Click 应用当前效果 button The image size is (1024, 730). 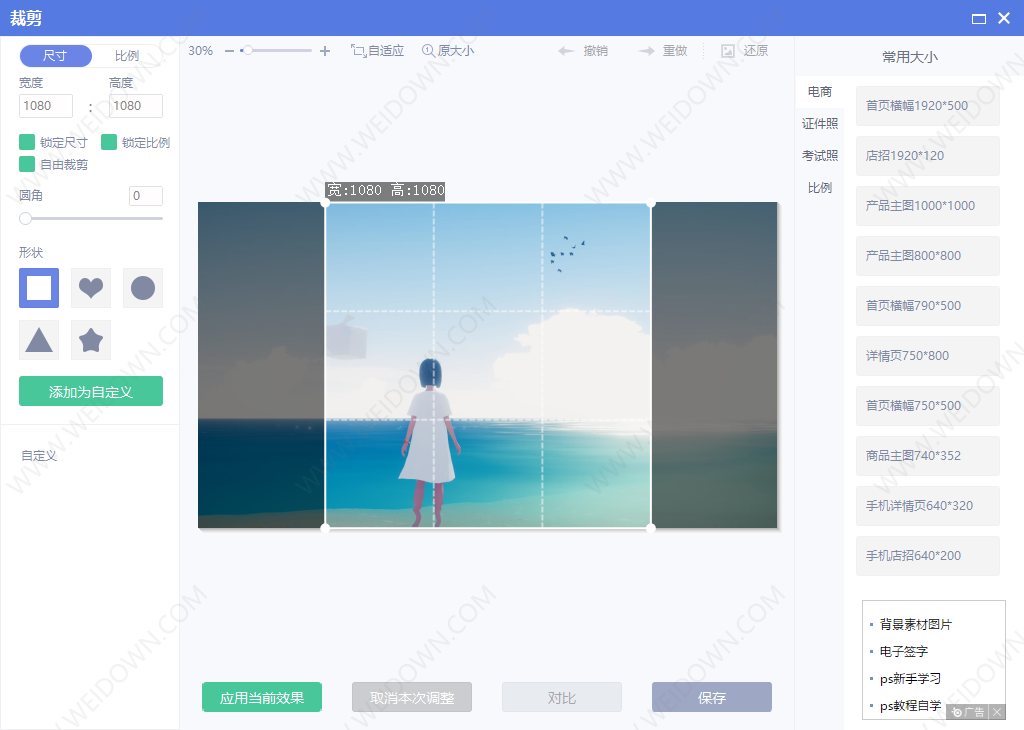pos(262,697)
